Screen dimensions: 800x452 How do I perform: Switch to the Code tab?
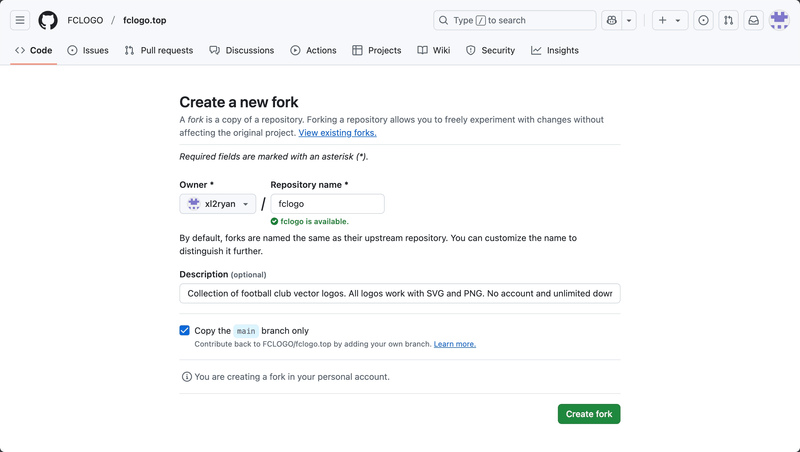[x=34, y=51]
